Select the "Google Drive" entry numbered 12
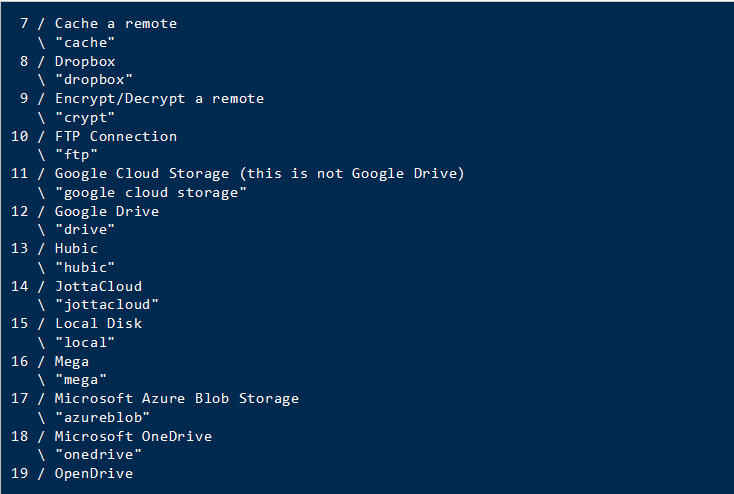 (106, 211)
